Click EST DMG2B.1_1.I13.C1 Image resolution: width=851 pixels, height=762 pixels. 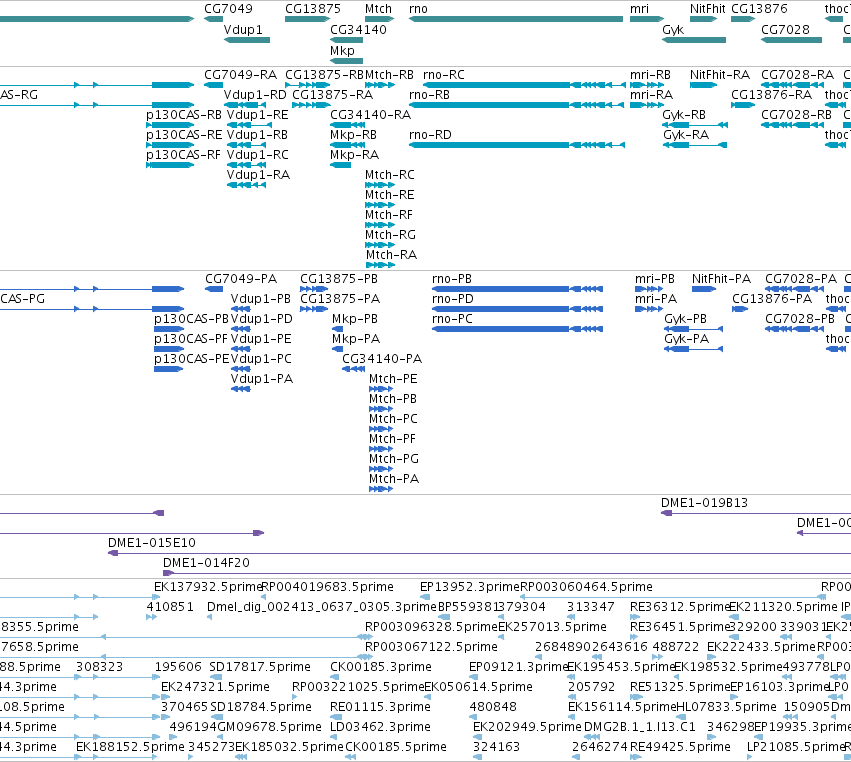coord(640,727)
